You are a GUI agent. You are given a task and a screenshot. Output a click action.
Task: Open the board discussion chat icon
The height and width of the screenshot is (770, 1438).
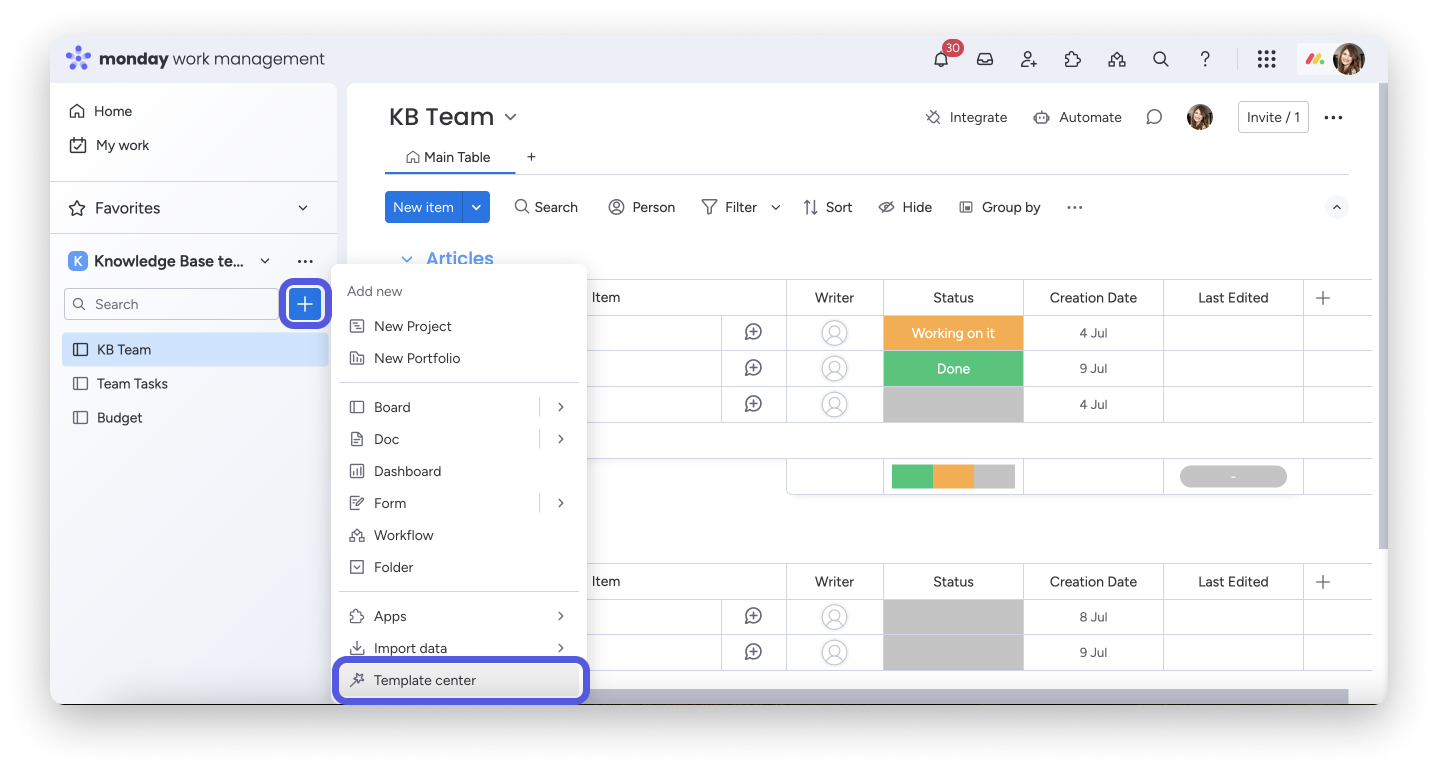[x=1154, y=117]
